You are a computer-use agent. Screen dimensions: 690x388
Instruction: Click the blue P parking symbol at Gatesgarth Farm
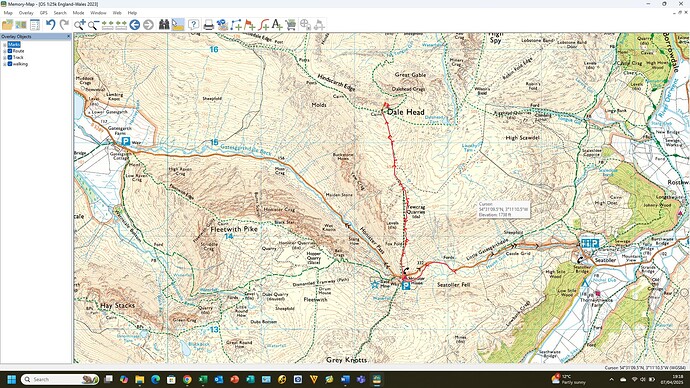pyautogui.click(x=125, y=141)
